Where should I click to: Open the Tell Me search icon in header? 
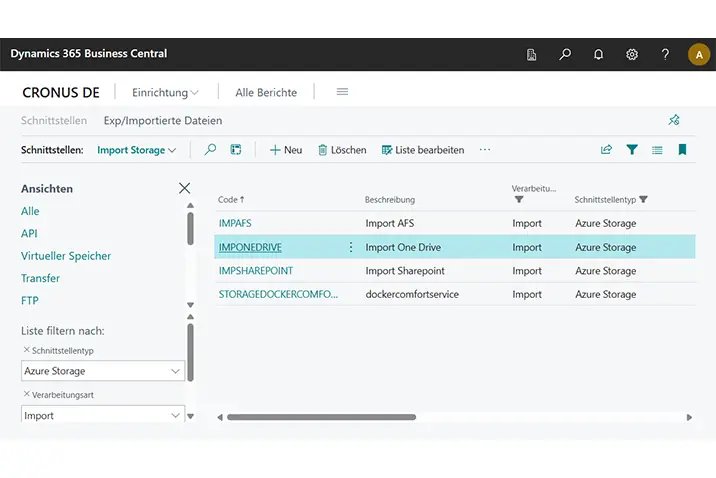pyautogui.click(x=565, y=55)
